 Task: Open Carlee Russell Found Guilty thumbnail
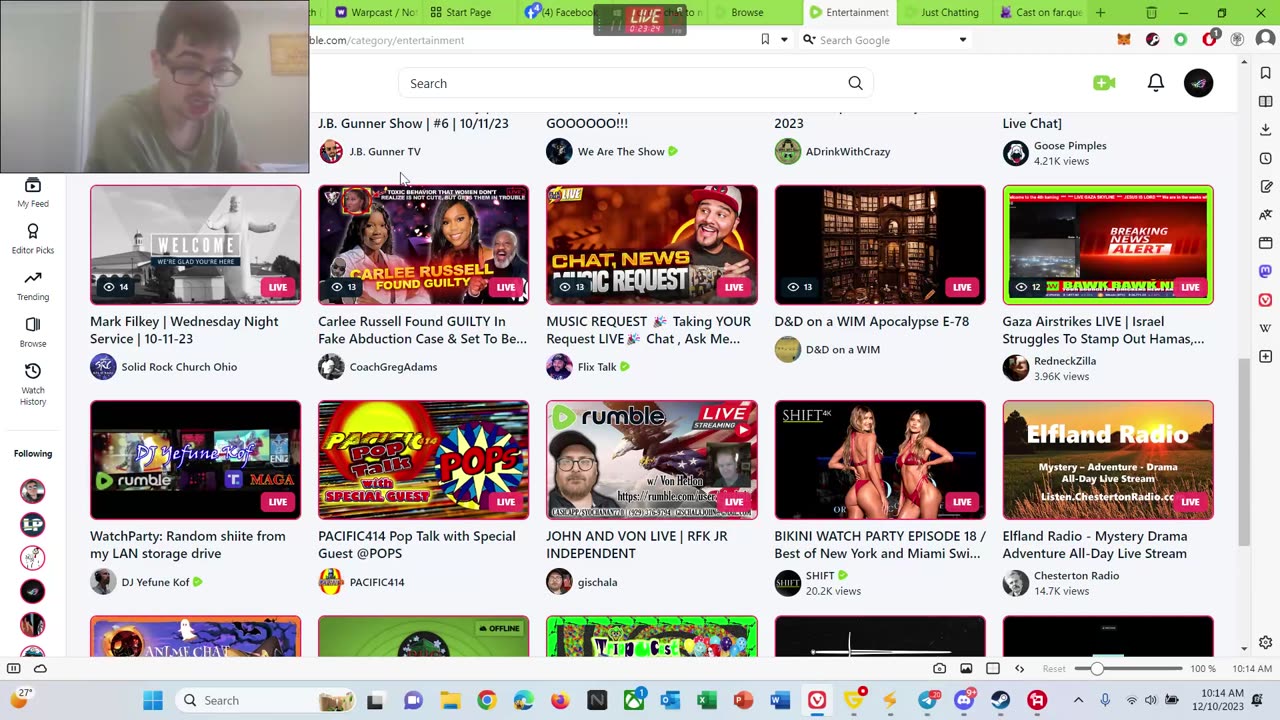pos(423,244)
